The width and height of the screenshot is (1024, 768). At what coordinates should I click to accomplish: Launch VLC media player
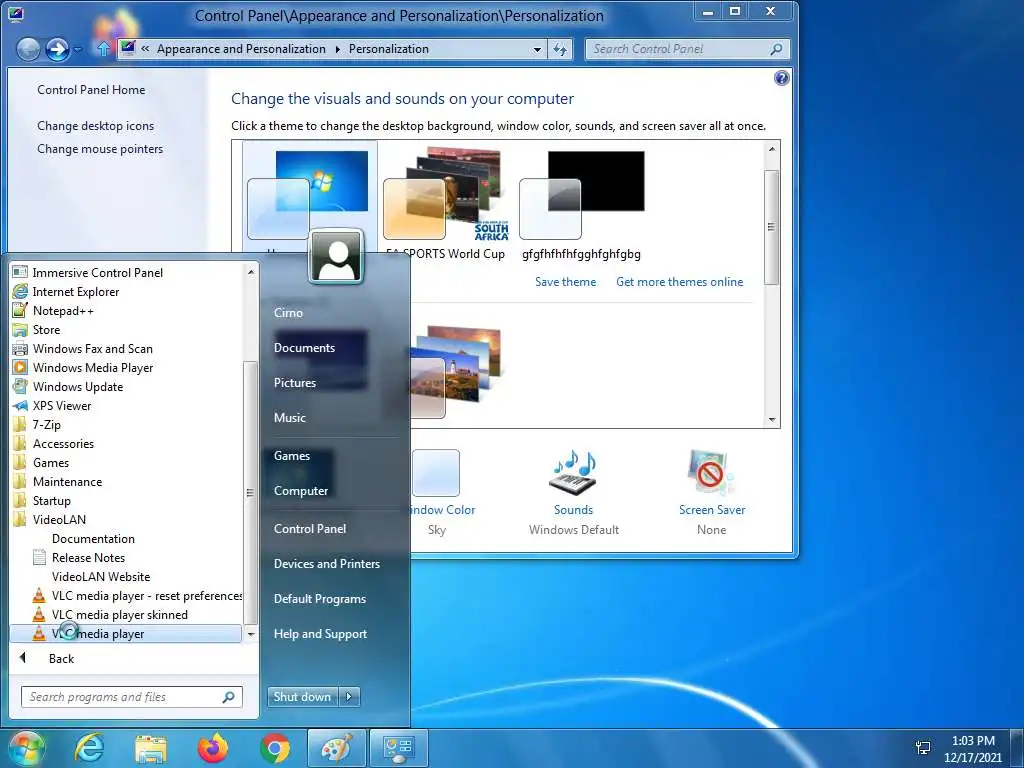tap(125, 633)
